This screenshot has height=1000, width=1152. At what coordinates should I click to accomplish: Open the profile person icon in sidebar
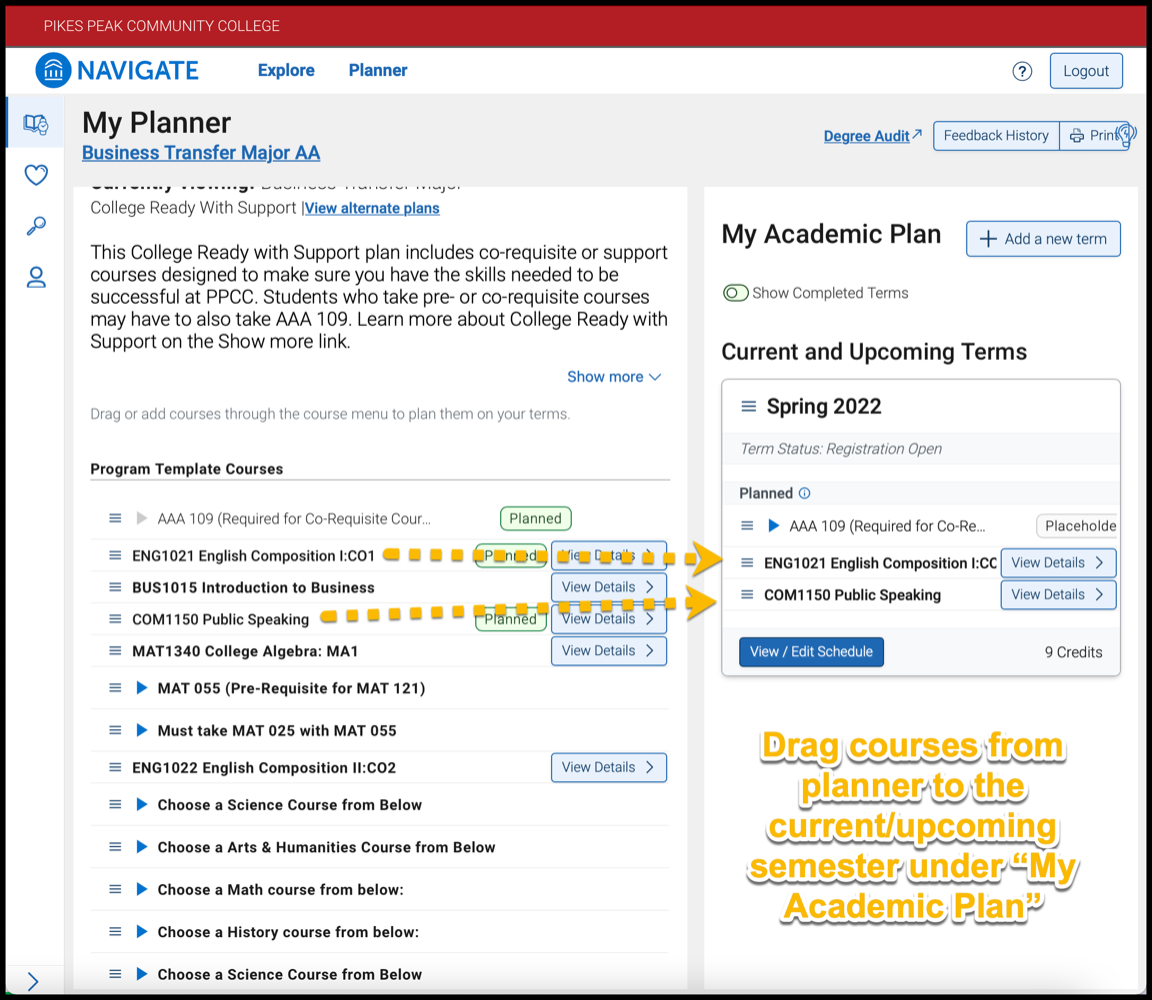click(36, 277)
